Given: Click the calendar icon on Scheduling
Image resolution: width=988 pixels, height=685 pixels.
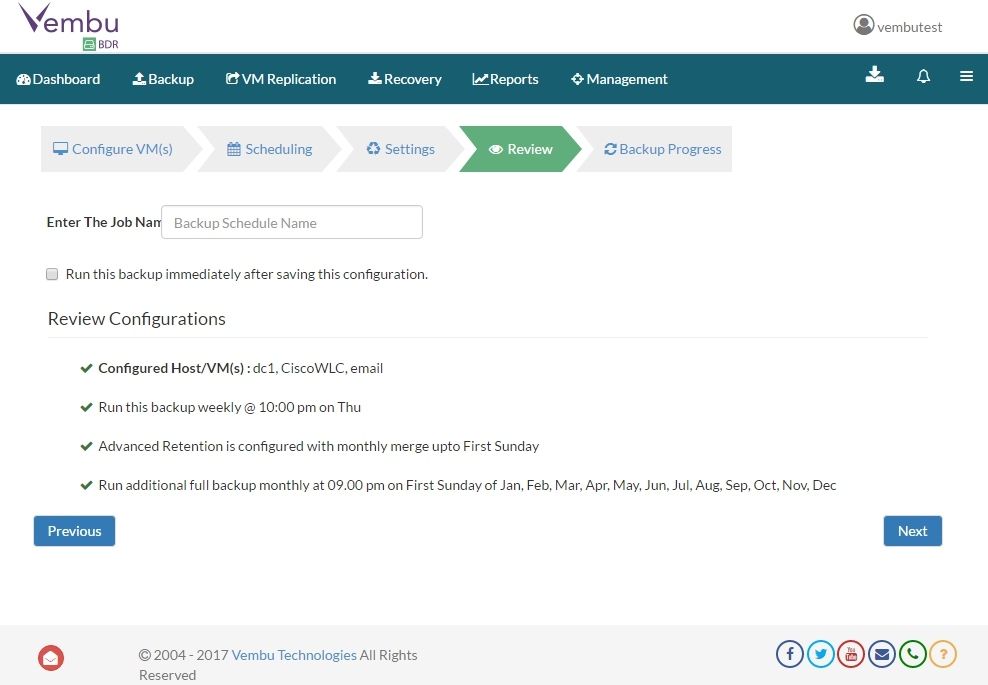Looking at the screenshot, I should [234, 149].
